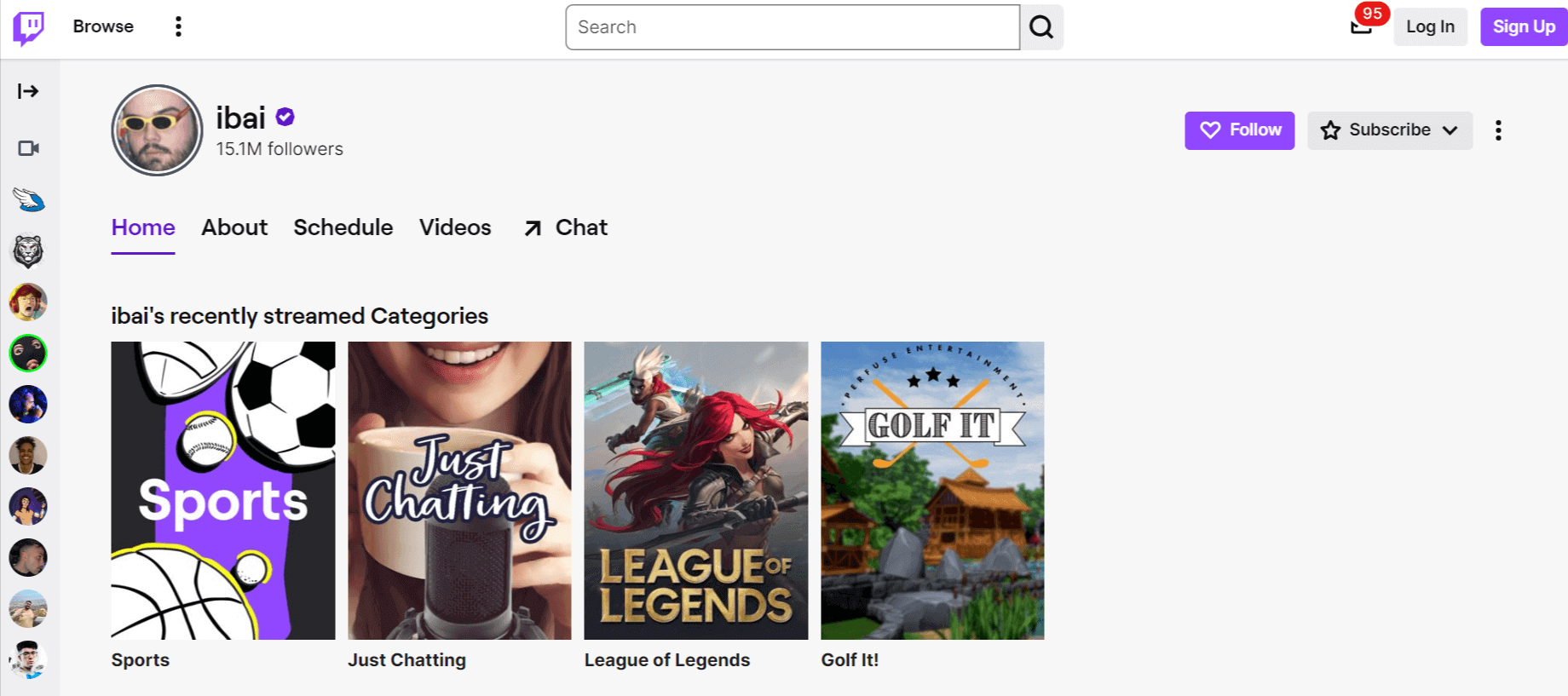
Task: Open the Twitch home logo
Action: [x=28, y=28]
